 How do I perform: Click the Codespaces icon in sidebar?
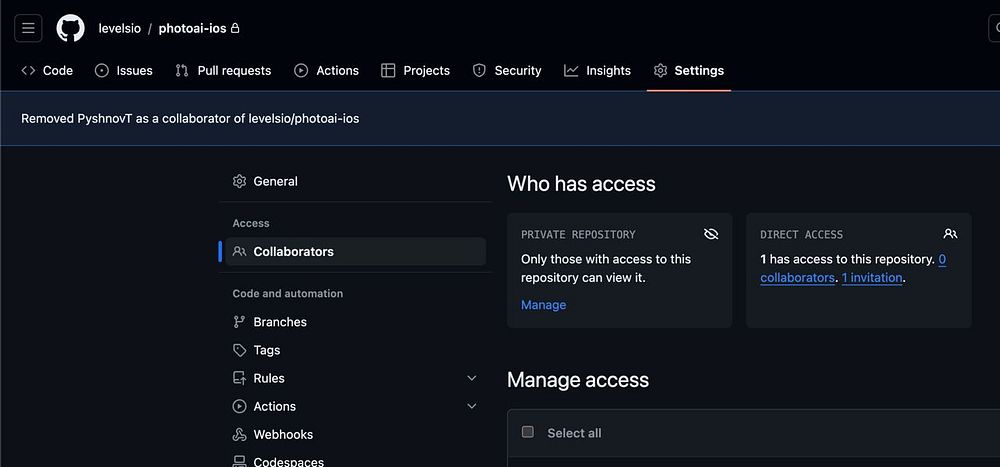(239, 461)
